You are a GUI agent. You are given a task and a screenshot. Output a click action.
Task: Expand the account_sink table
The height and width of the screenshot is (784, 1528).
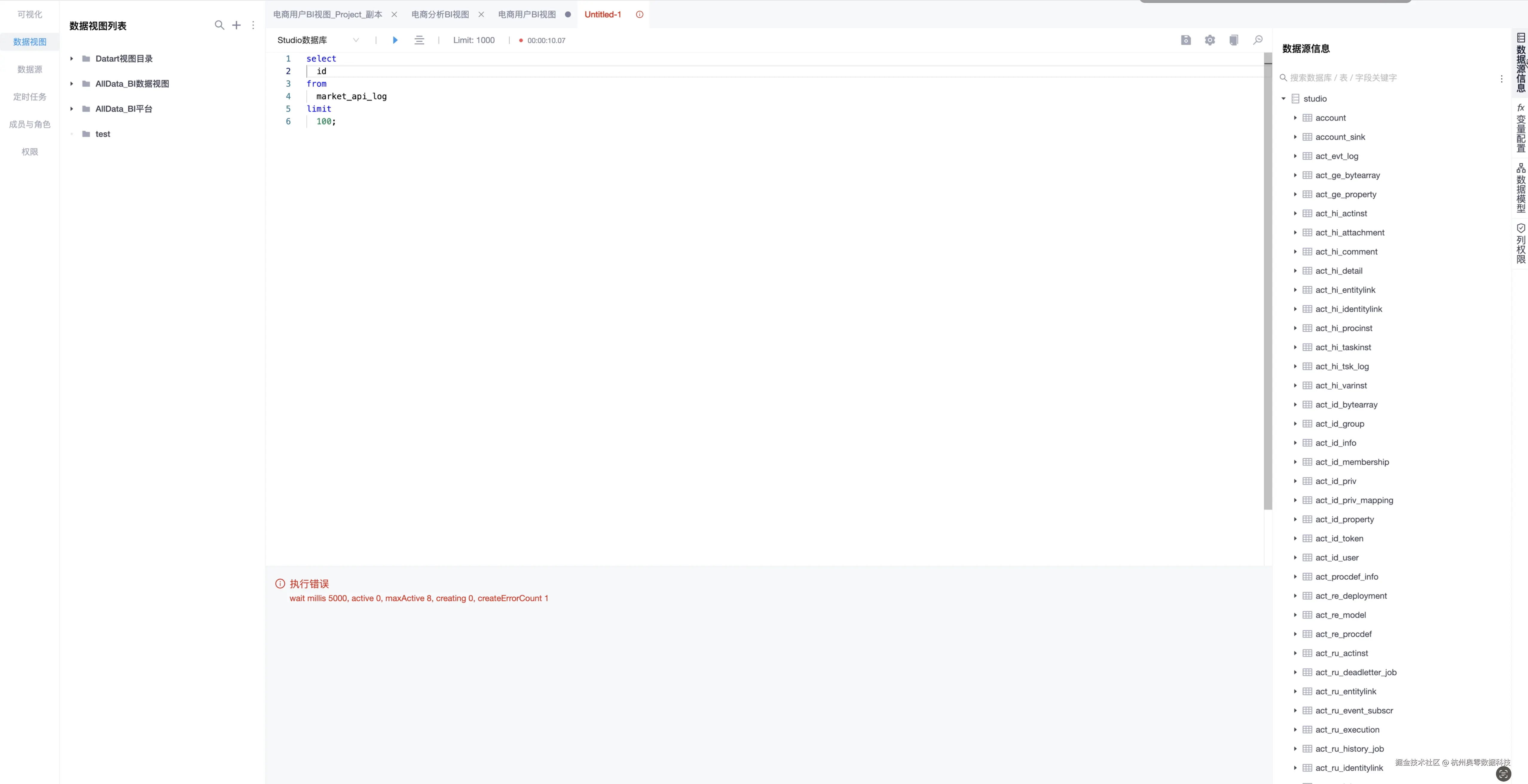1295,137
